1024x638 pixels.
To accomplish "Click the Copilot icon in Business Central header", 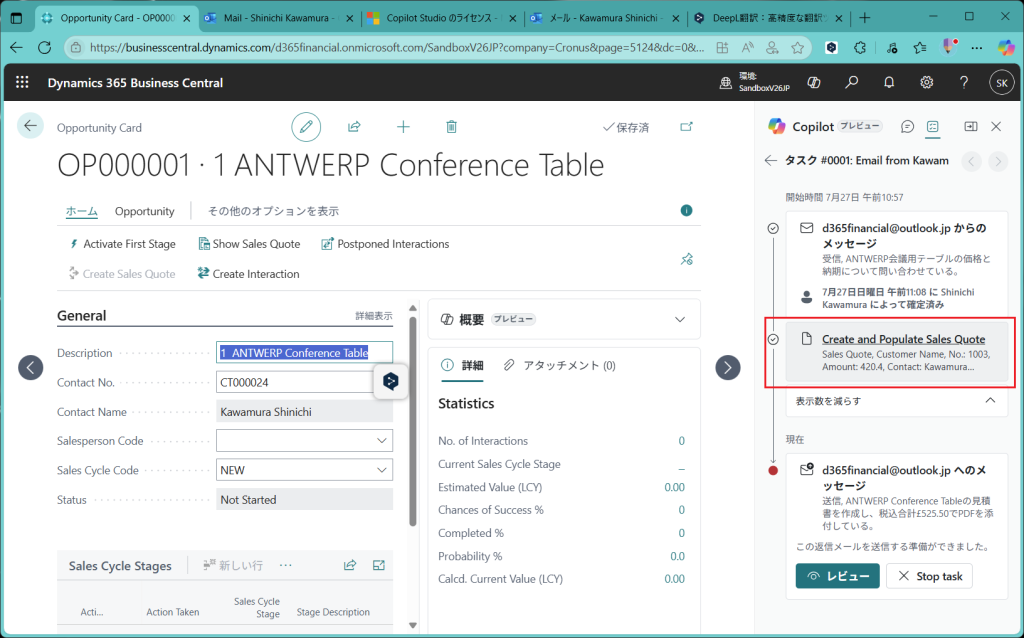I will coord(814,82).
